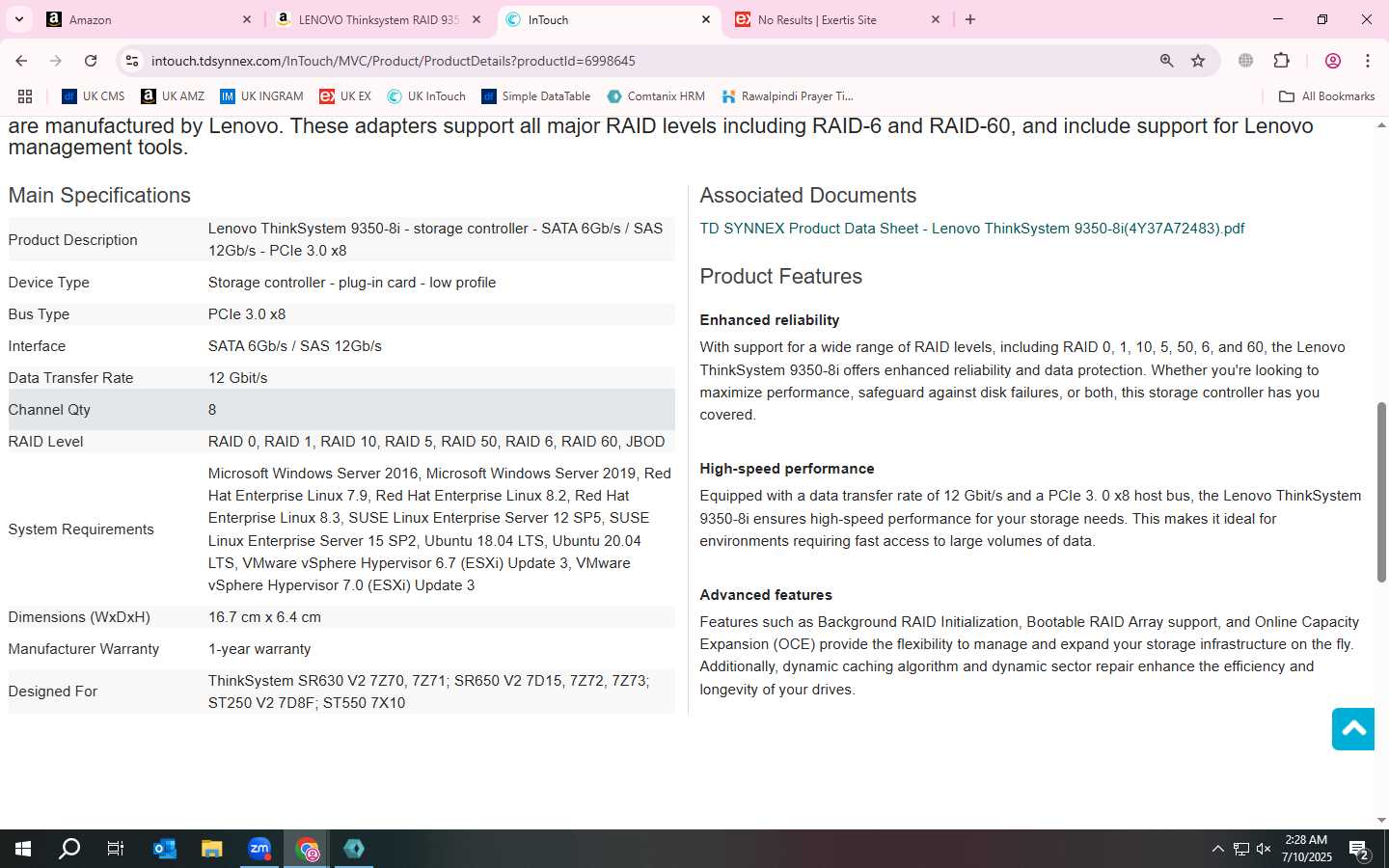The height and width of the screenshot is (868, 1389).
Task: Open the All Bookmarks folder
Action: (1326, 96)
